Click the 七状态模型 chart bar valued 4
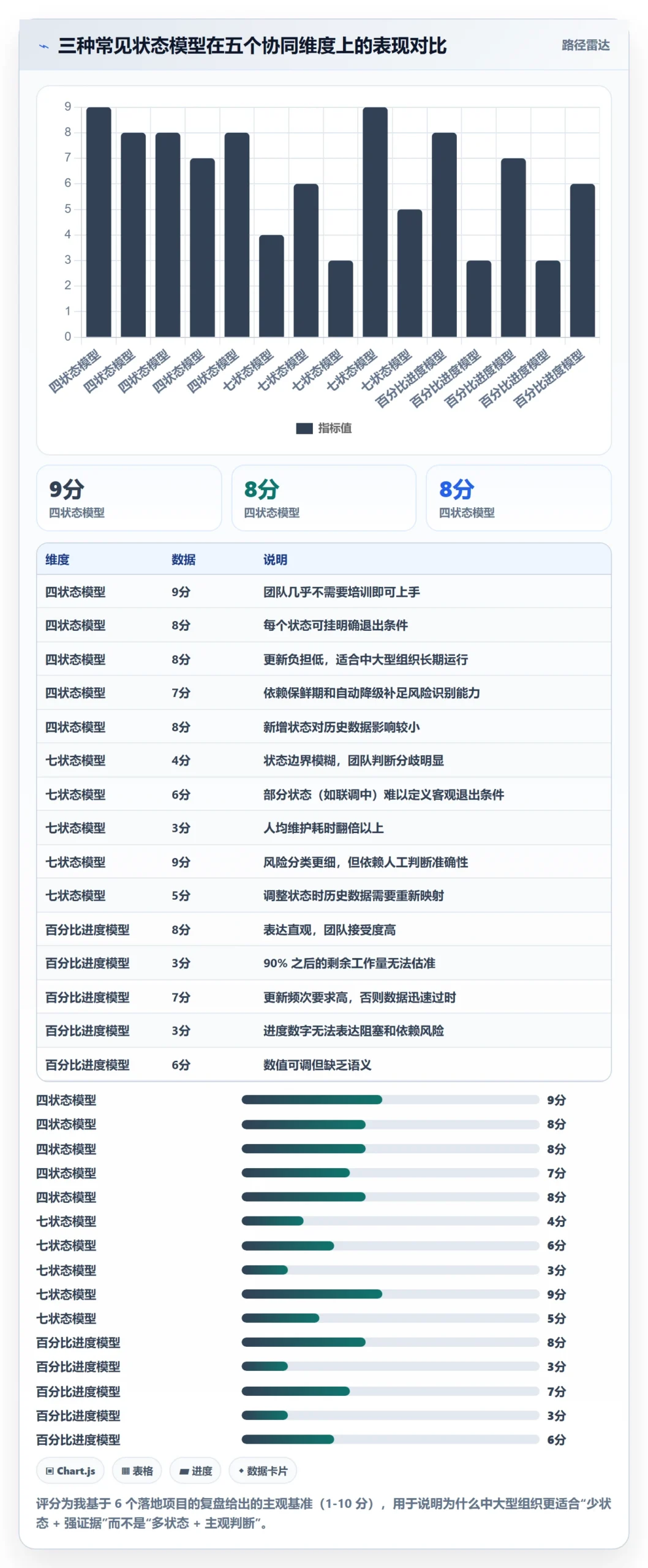This screenshot has height=1568, width=648. [x=271, y=286]
